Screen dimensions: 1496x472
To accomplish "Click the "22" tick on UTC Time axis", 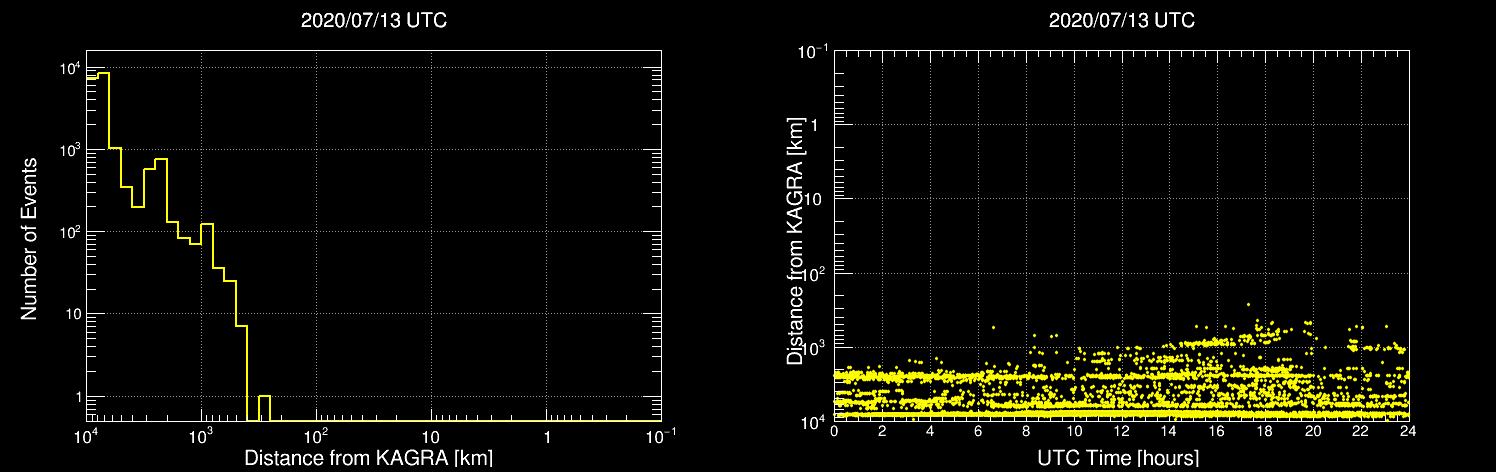I will point(1361,431).
